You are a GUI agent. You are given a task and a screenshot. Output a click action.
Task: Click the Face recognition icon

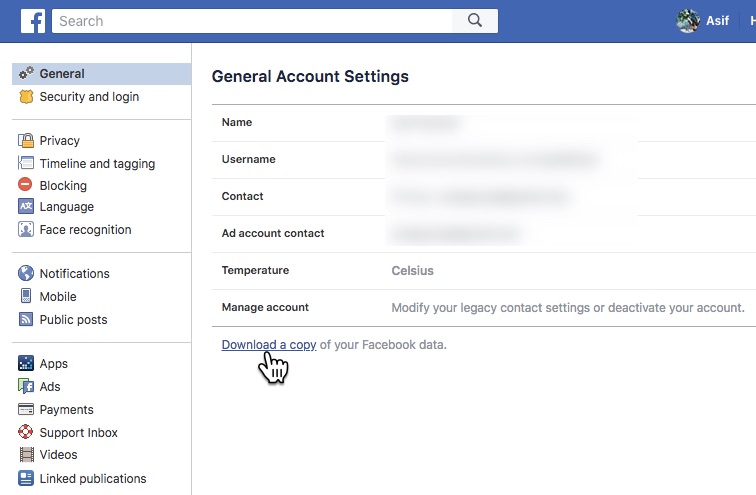click(26, 229)
